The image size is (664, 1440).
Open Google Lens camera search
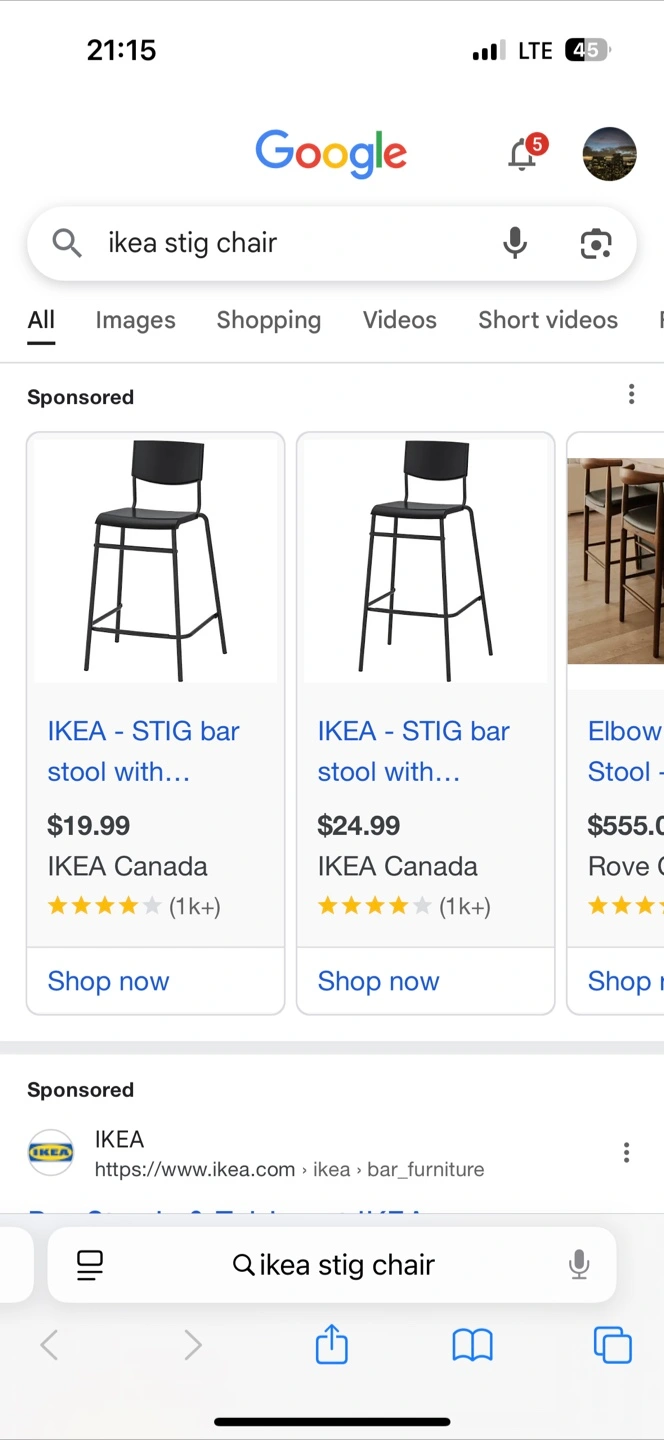click(596, 243)
